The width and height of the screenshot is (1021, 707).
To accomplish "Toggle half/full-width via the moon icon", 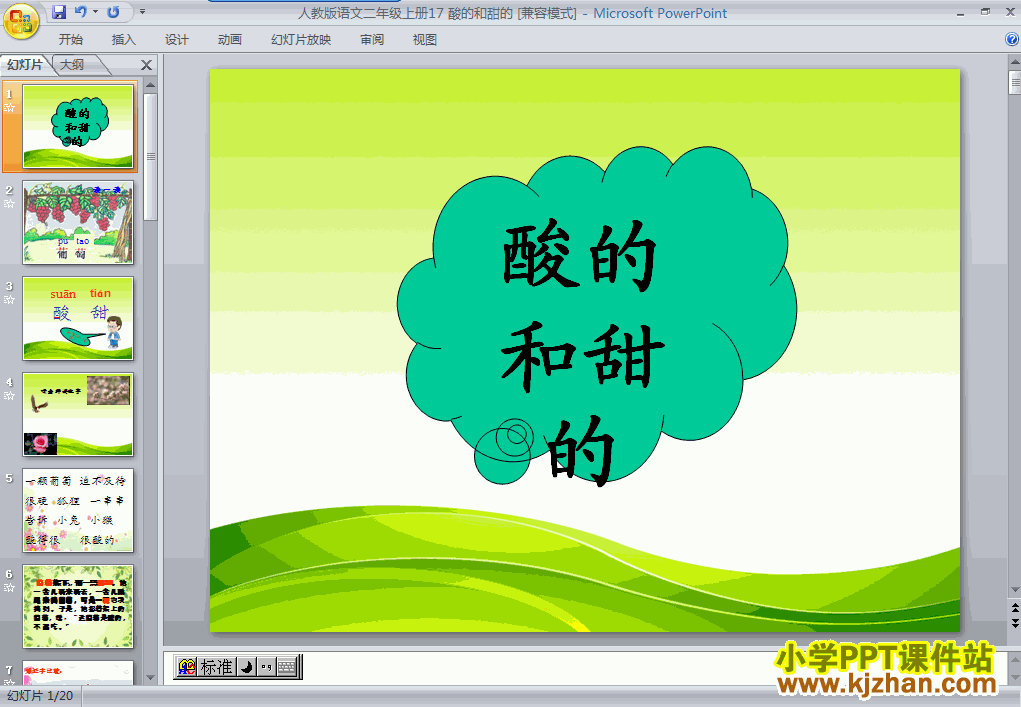I will (x=247, y=667).
